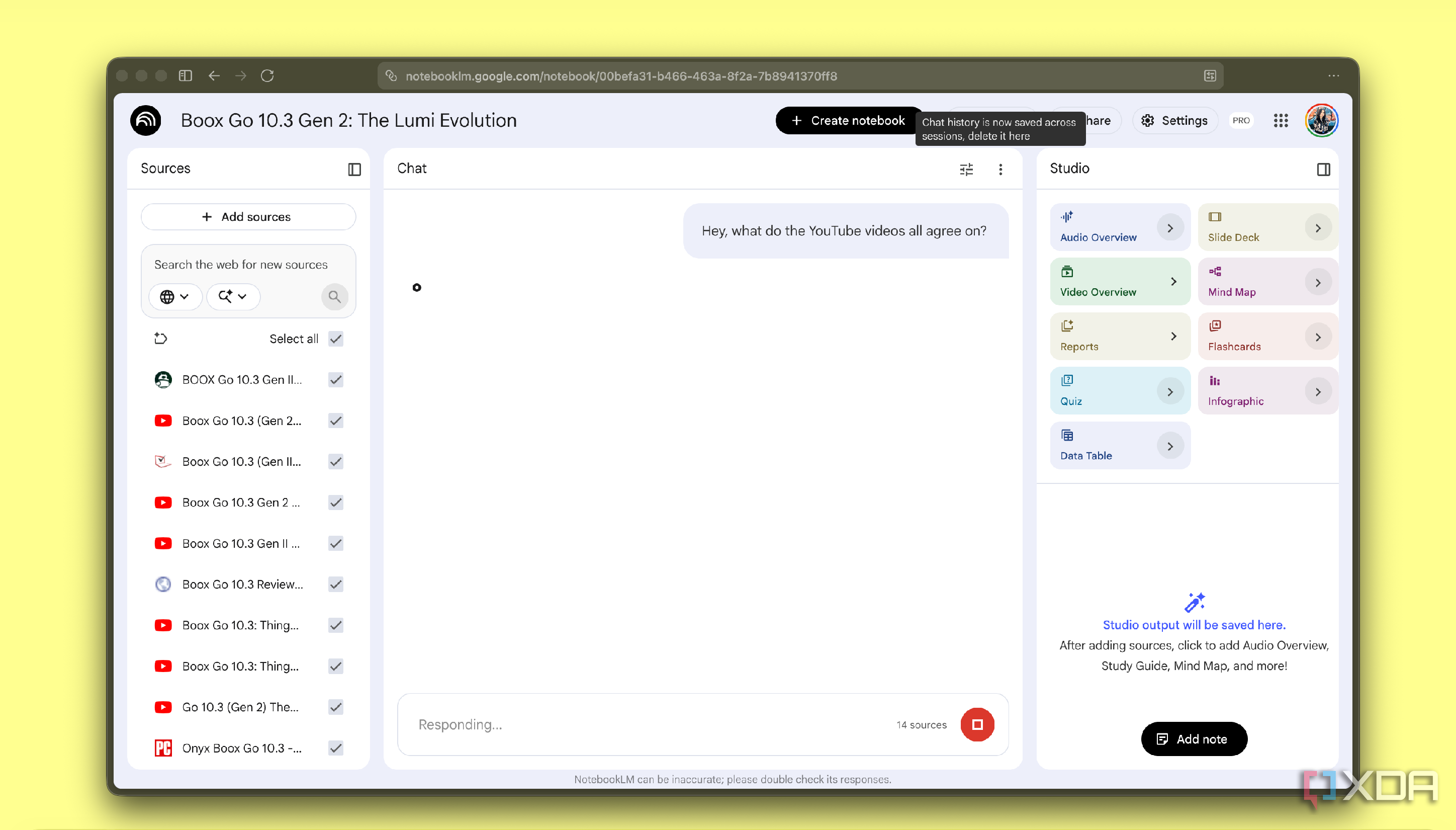Collapse the Studio panel icon
The width and height of the screenshot is (1456, 830).
(1323, 170)
